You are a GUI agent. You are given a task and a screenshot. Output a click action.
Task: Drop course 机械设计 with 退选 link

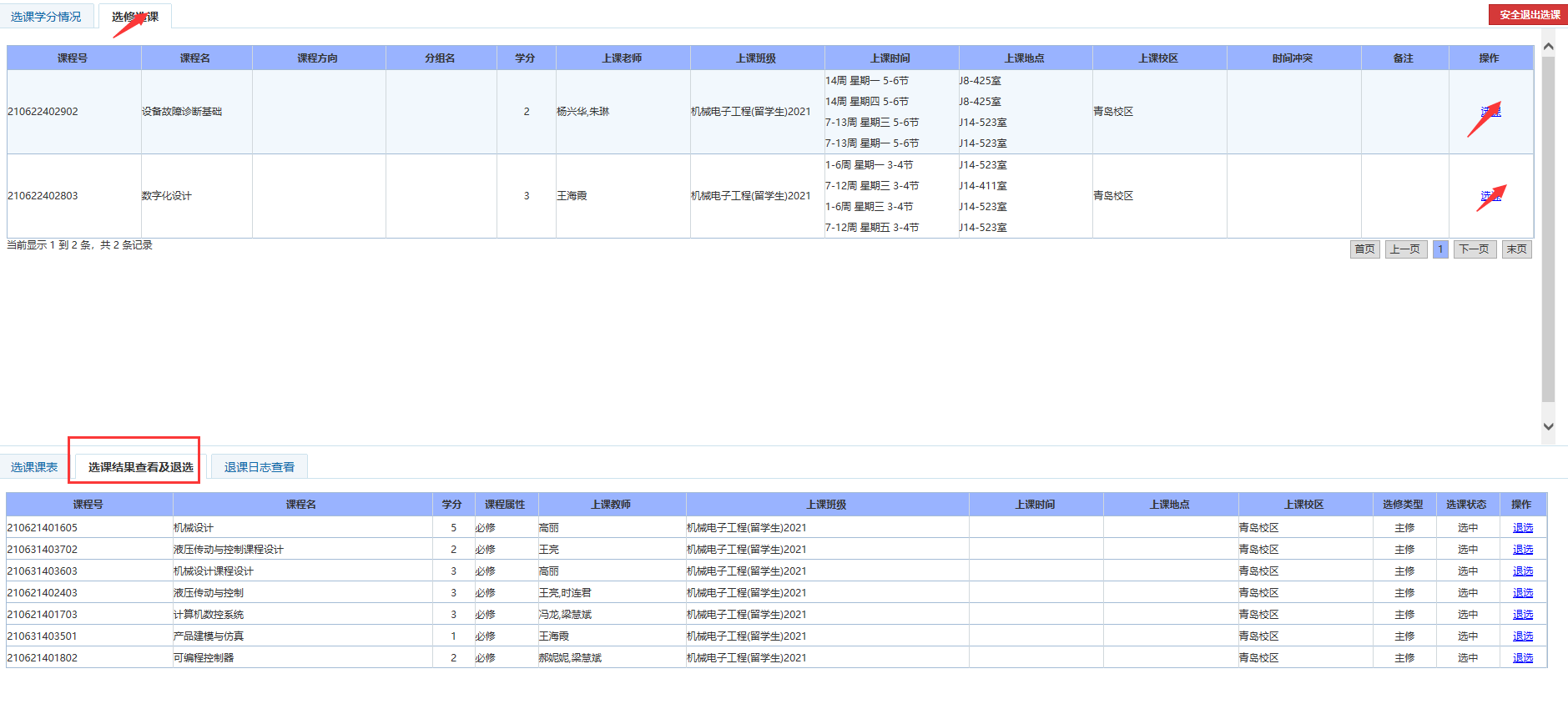tap(1522, 528)
